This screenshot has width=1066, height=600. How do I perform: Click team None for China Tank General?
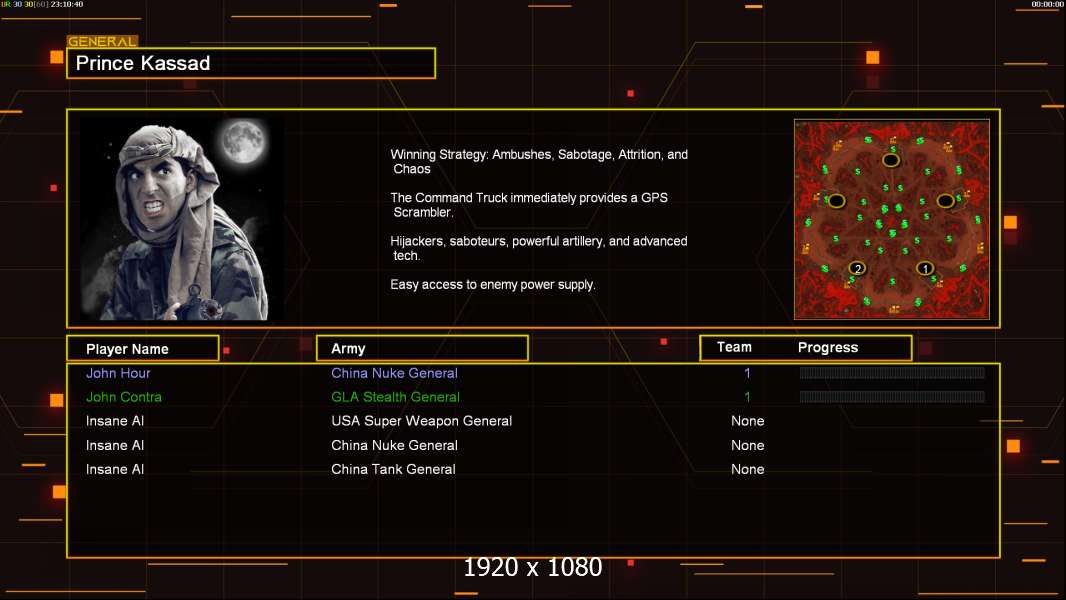tap(747, 470)
